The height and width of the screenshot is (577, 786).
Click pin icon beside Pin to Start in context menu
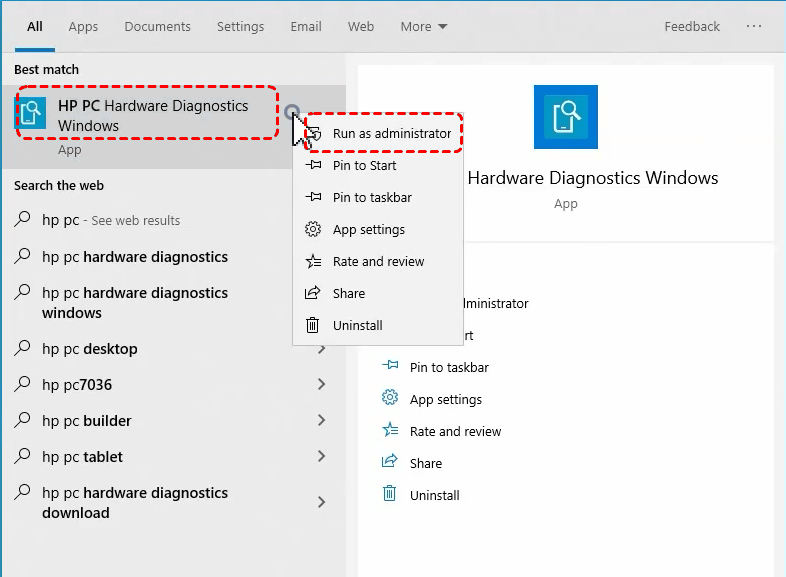coord(313,165)
